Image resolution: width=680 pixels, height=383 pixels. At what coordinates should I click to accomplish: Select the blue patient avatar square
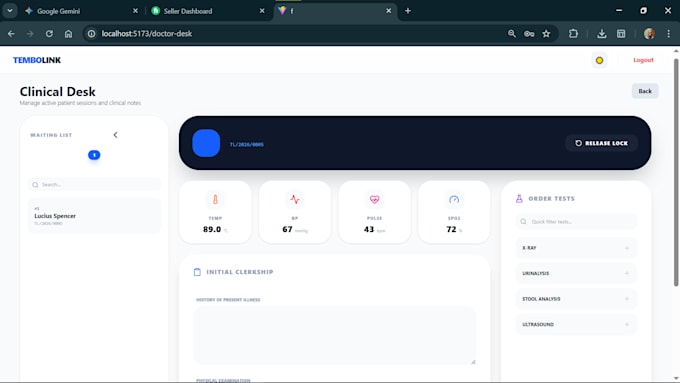click(206, 143)
